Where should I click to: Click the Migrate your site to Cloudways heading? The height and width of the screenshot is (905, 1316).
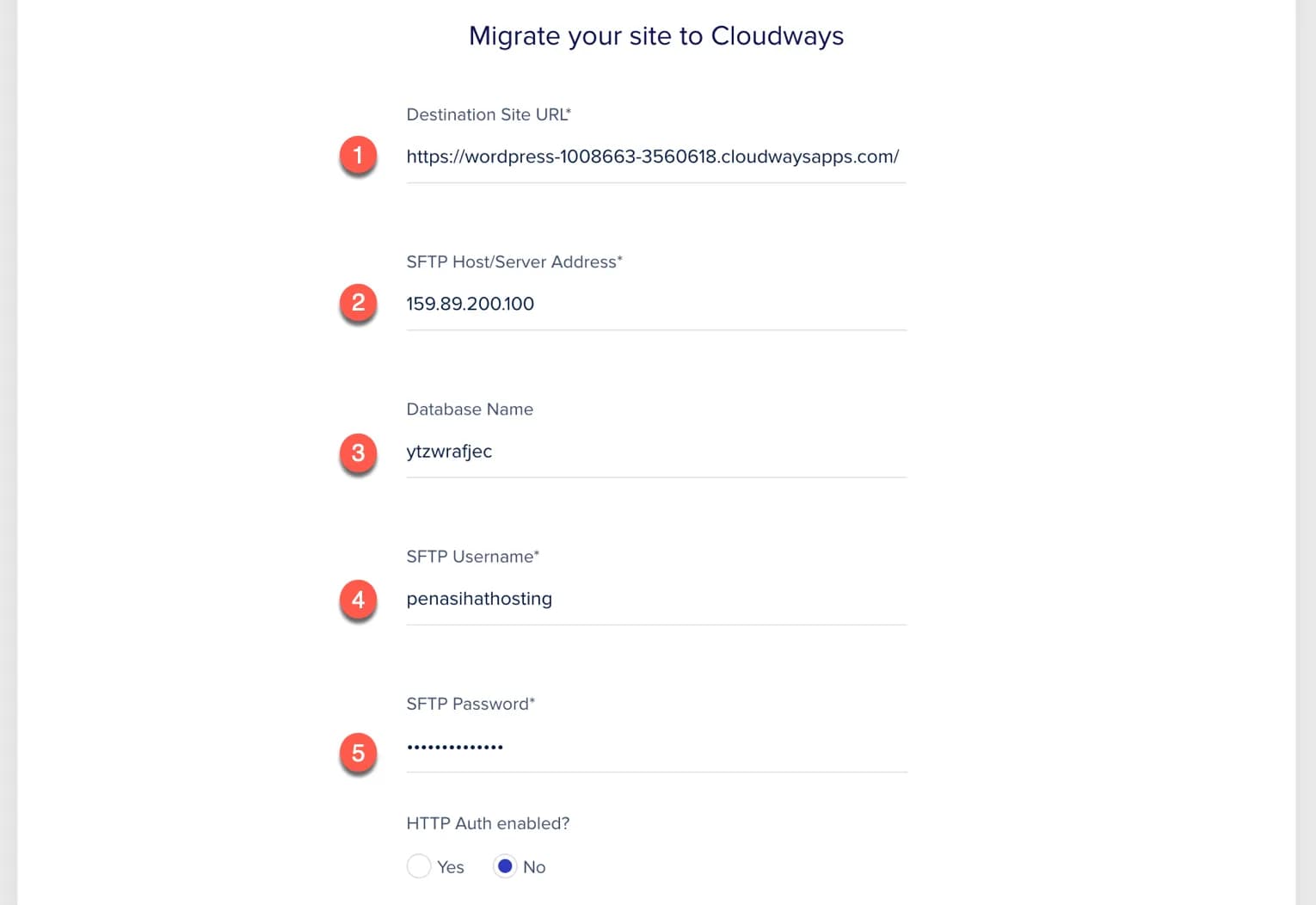(x=655, y=36)
